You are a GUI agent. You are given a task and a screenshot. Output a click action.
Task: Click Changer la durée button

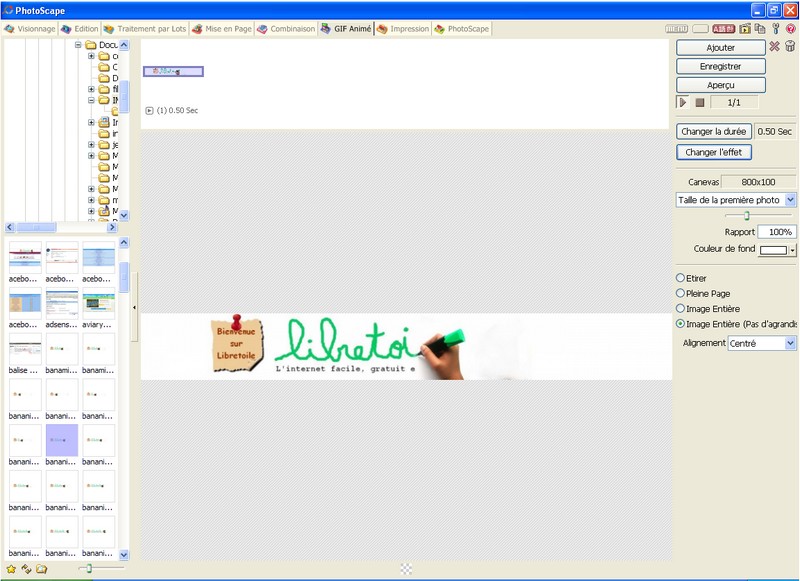pyautogui.click(x=713, y=132)
